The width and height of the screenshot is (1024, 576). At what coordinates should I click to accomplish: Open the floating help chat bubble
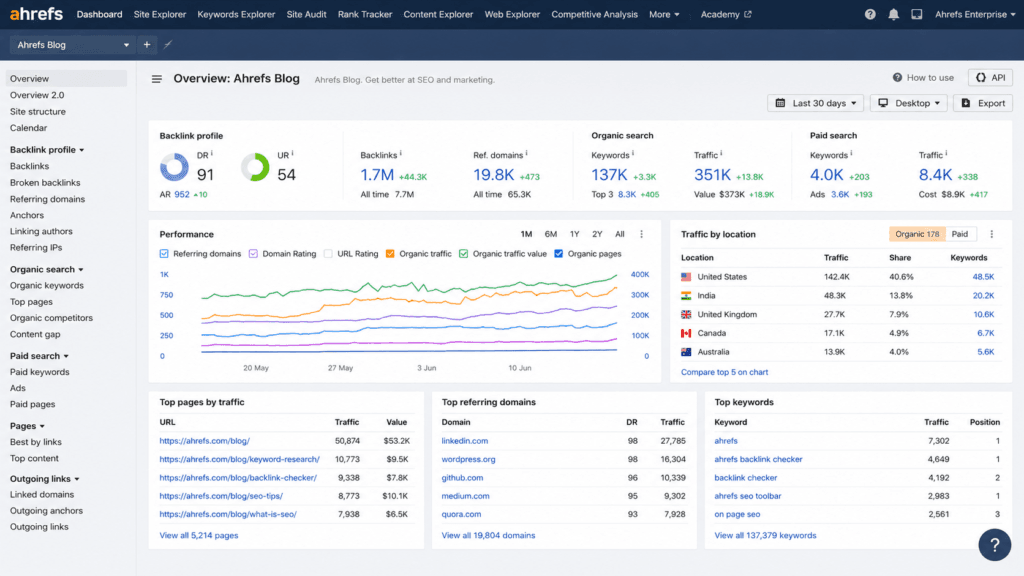995,545
